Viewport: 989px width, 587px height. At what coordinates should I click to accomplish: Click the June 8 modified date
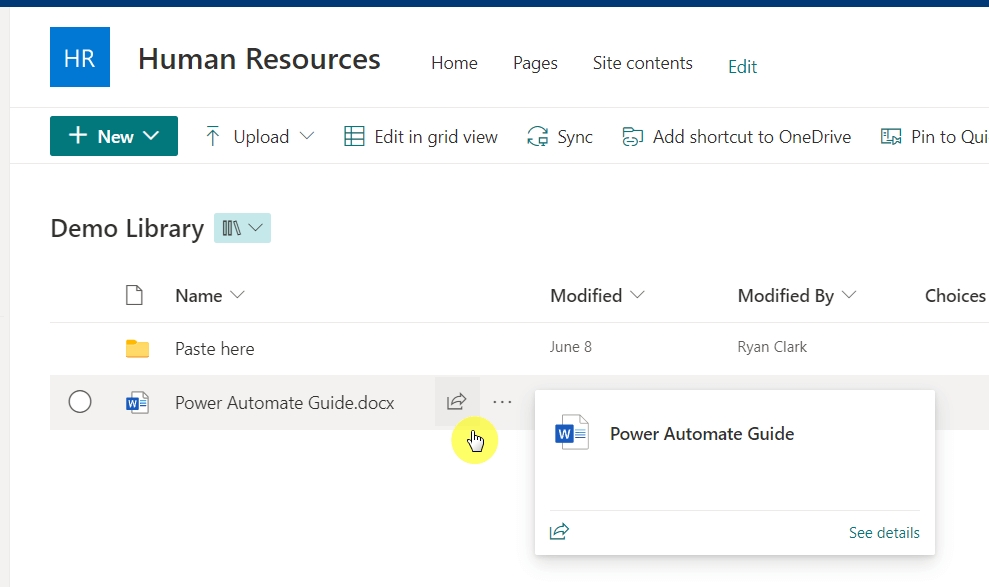tap(570, 347)
